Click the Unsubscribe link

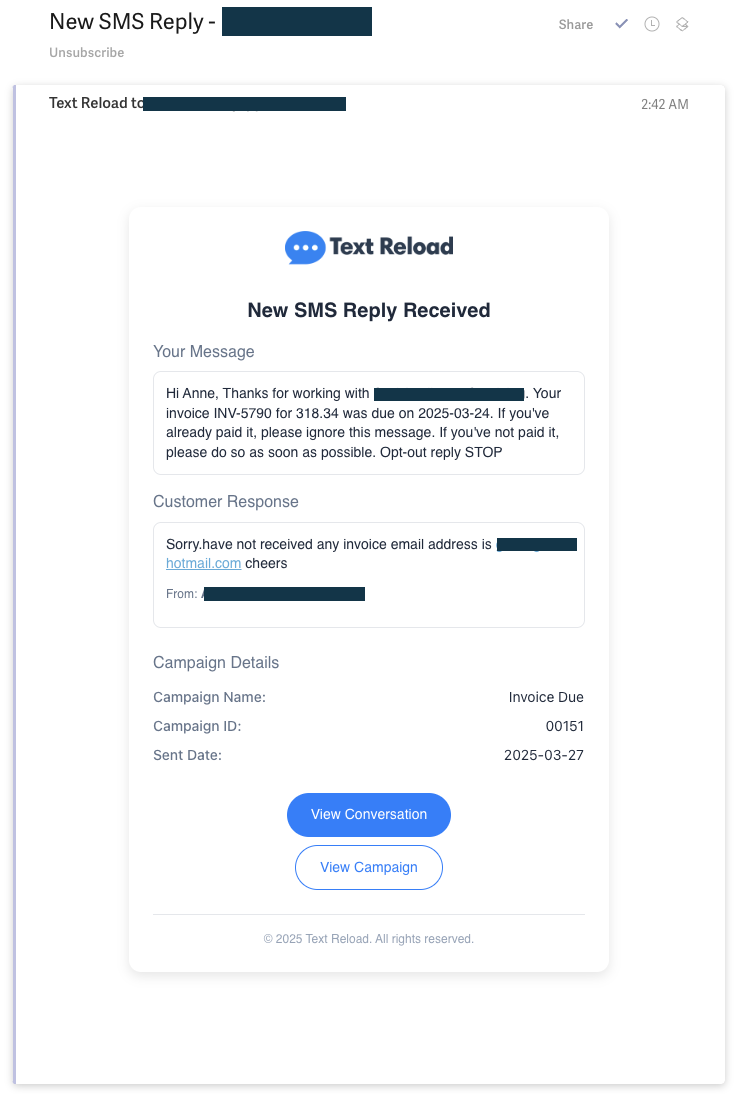click(86, 52)
